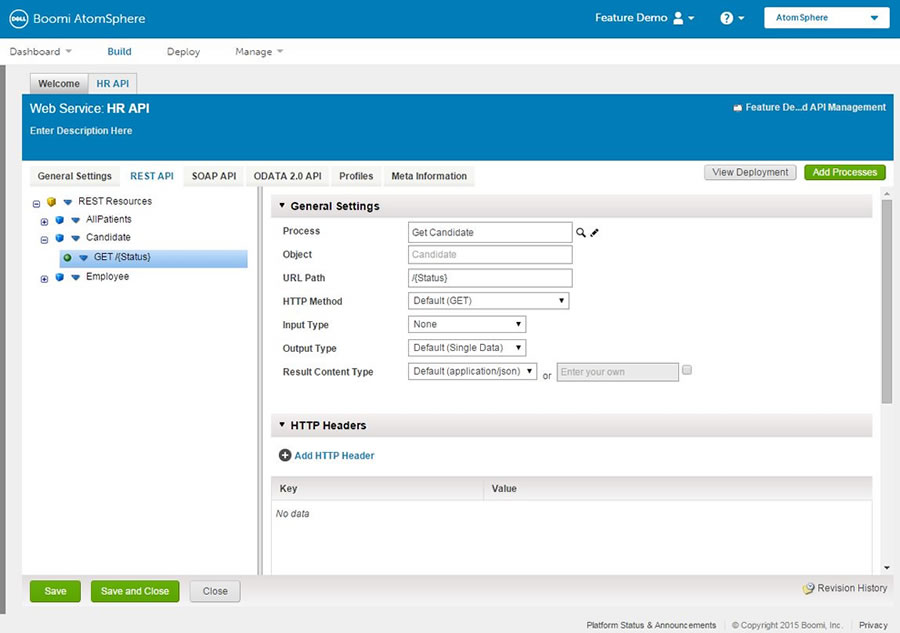
Task: Click the Enter your own content type field
Action: (x=618, y=372)
